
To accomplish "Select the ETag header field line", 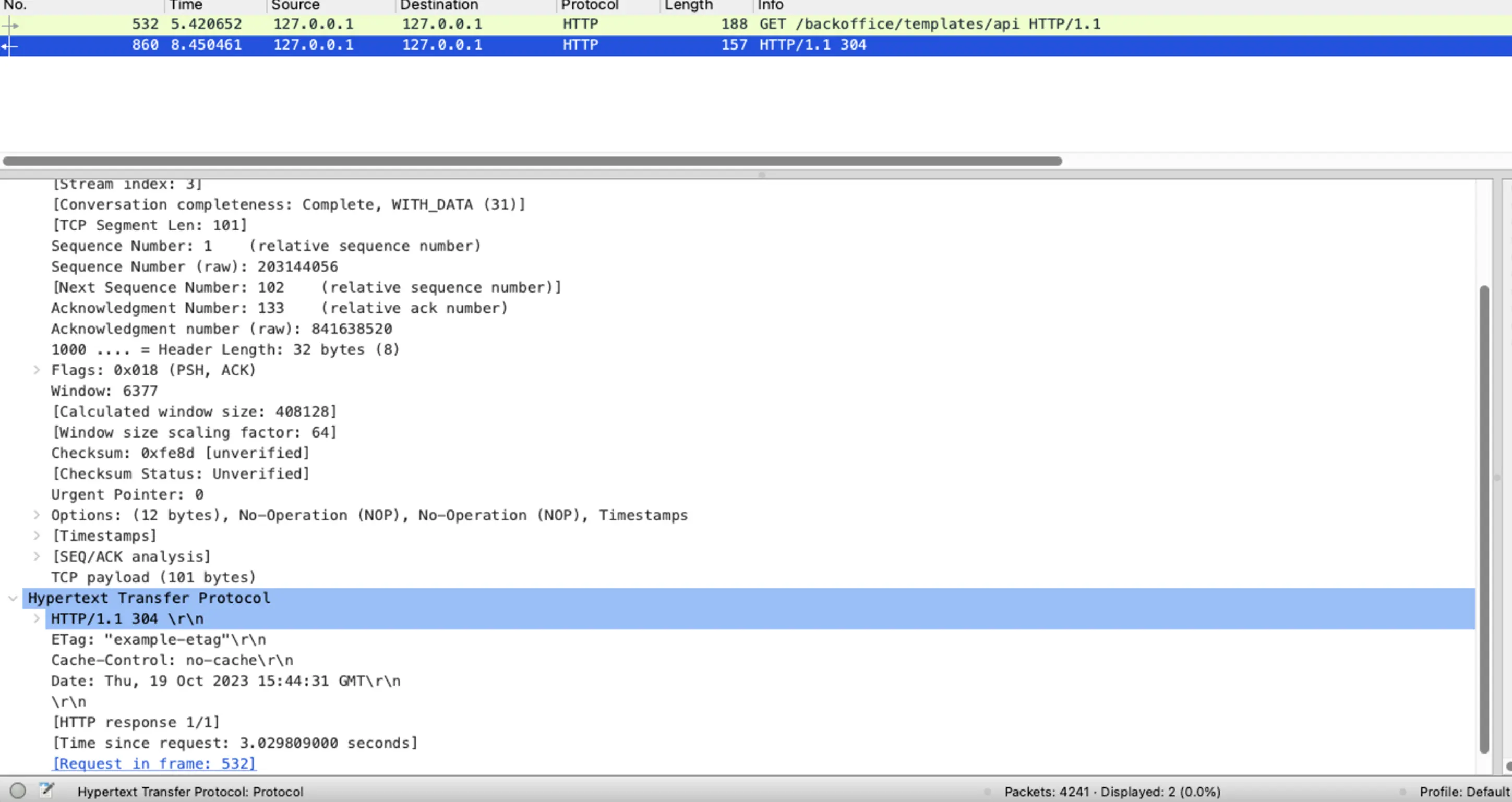I will coord(159,639).
